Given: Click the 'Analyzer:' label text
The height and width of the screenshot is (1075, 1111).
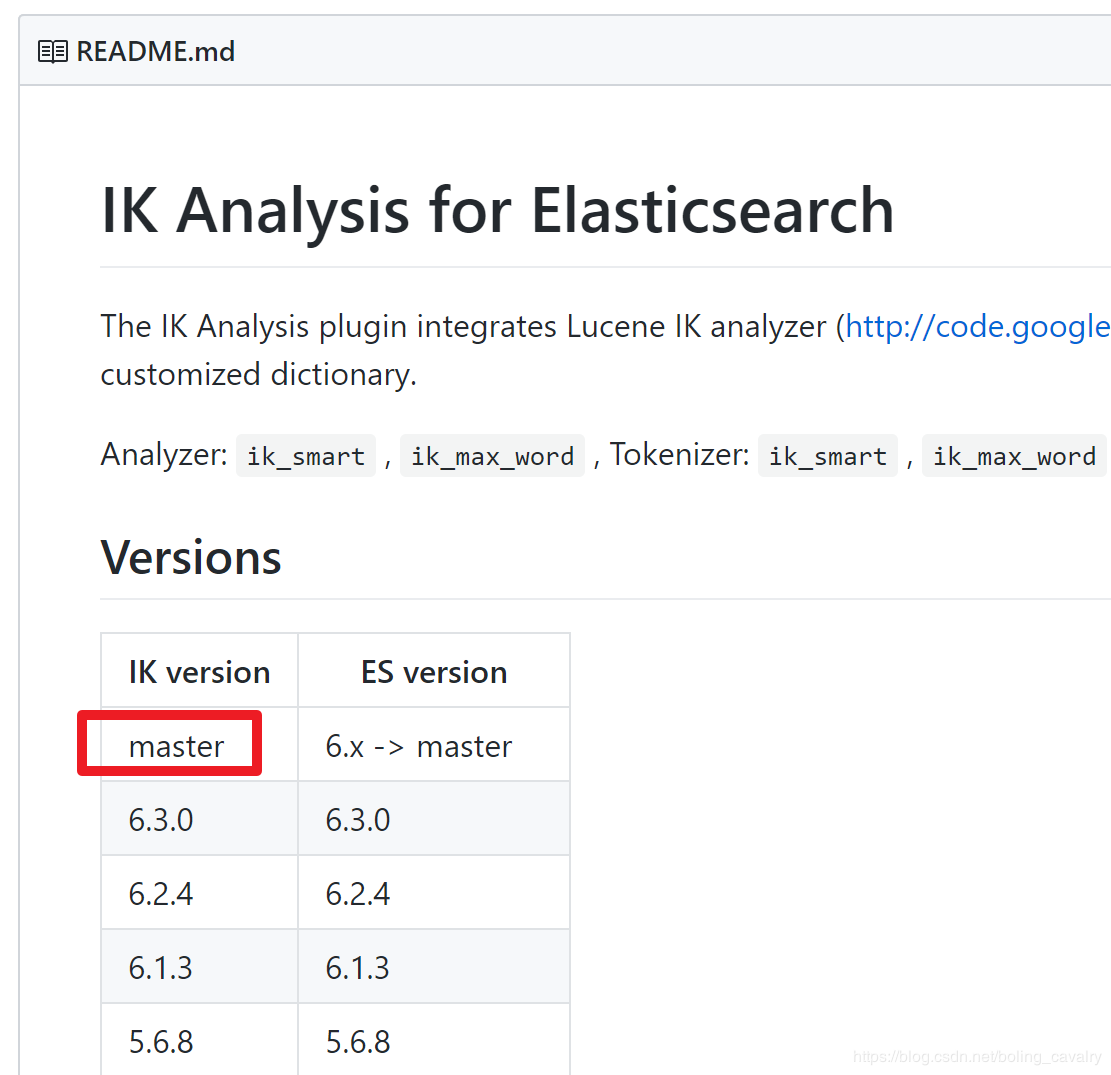Looking at the screenshot, I should click(x=164, y=454).
